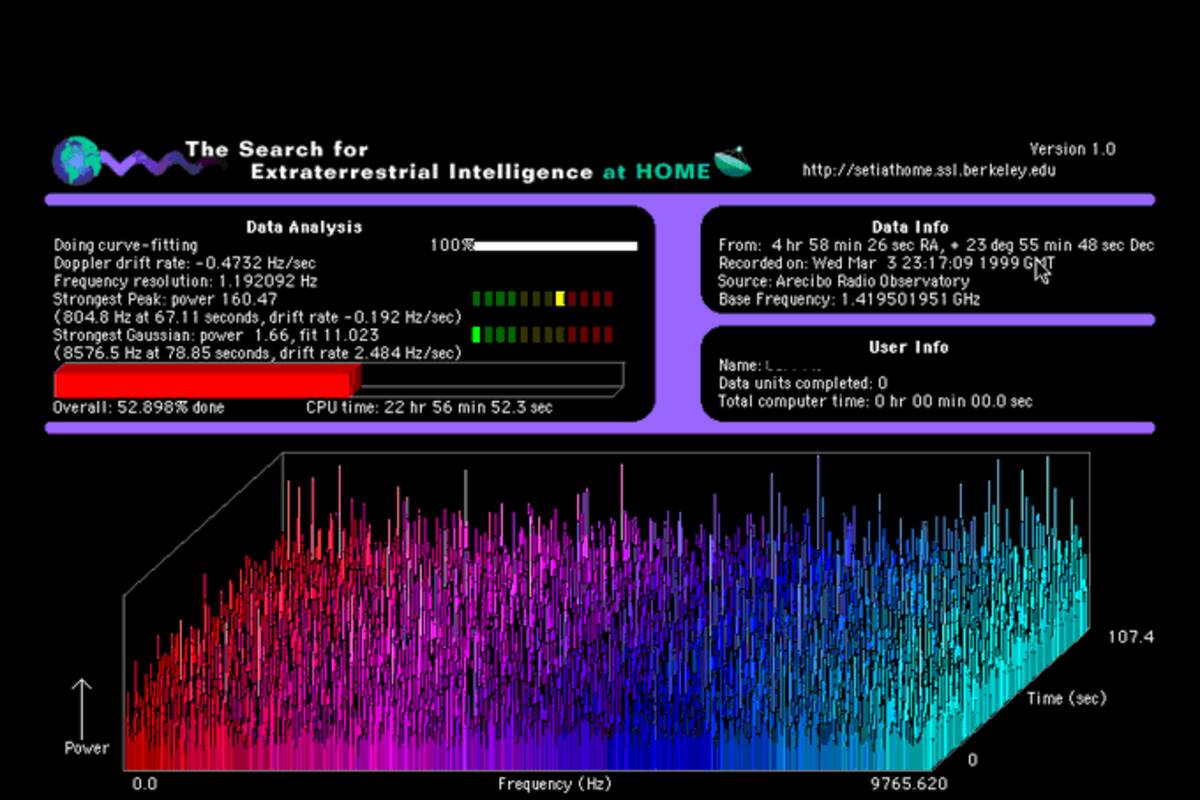The image size is (1200, 800).
Task: Click the Strongest Peak power indicator strip
Action: pyautogui.click(x=542, y=298)
